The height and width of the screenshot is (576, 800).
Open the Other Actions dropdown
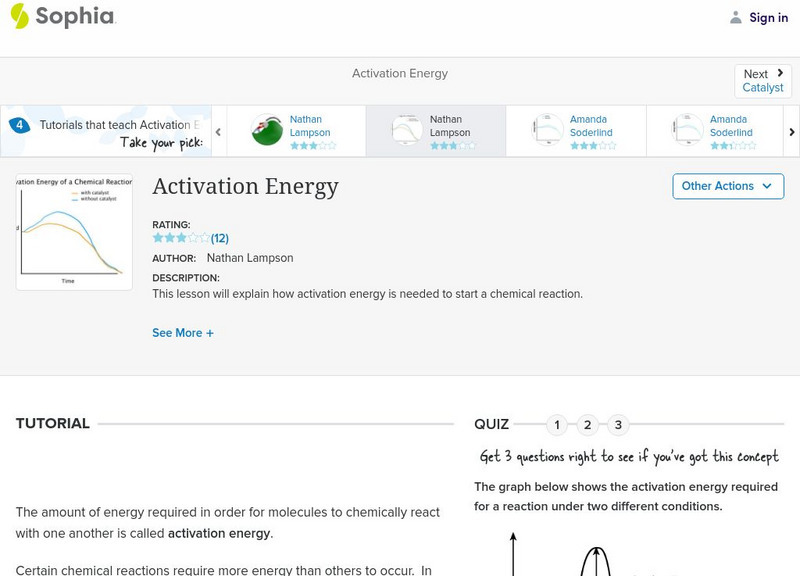727,186
